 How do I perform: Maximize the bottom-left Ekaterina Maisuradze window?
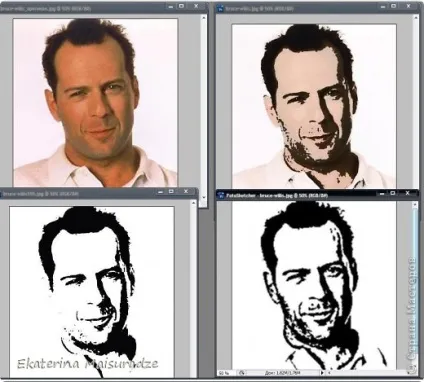pos(171,192)
